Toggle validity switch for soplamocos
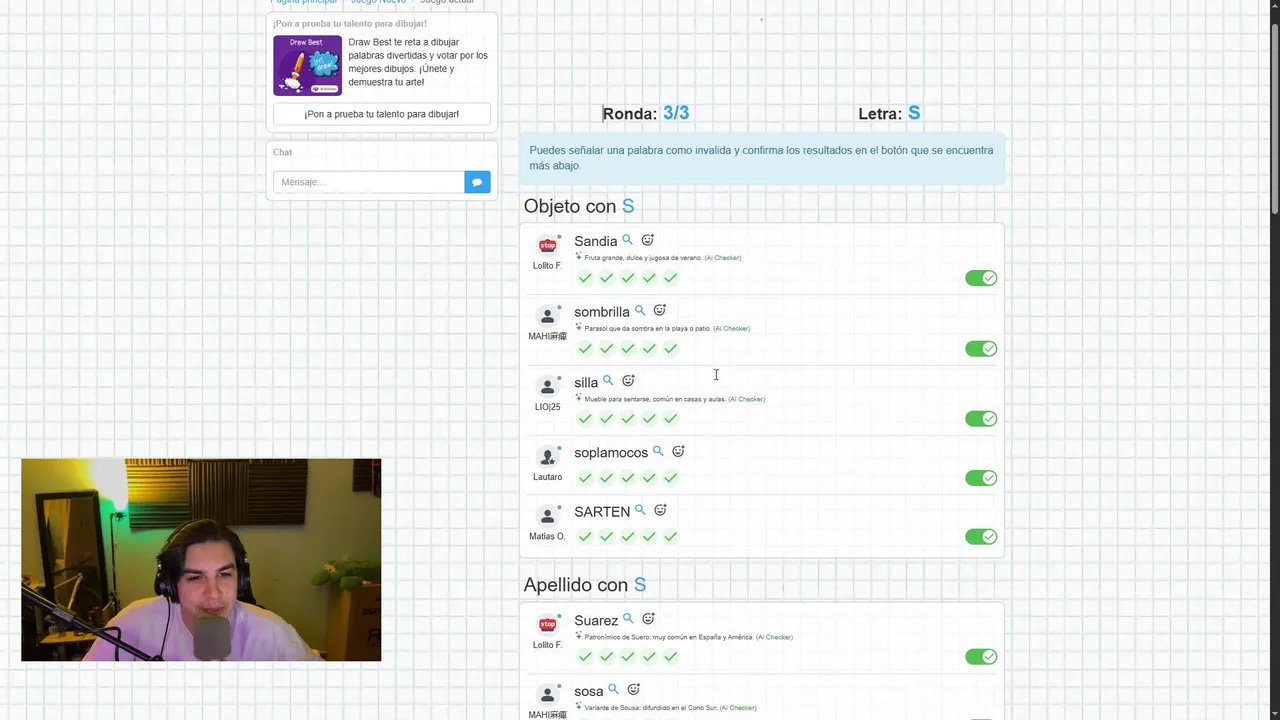 click(x=981, y=478)
